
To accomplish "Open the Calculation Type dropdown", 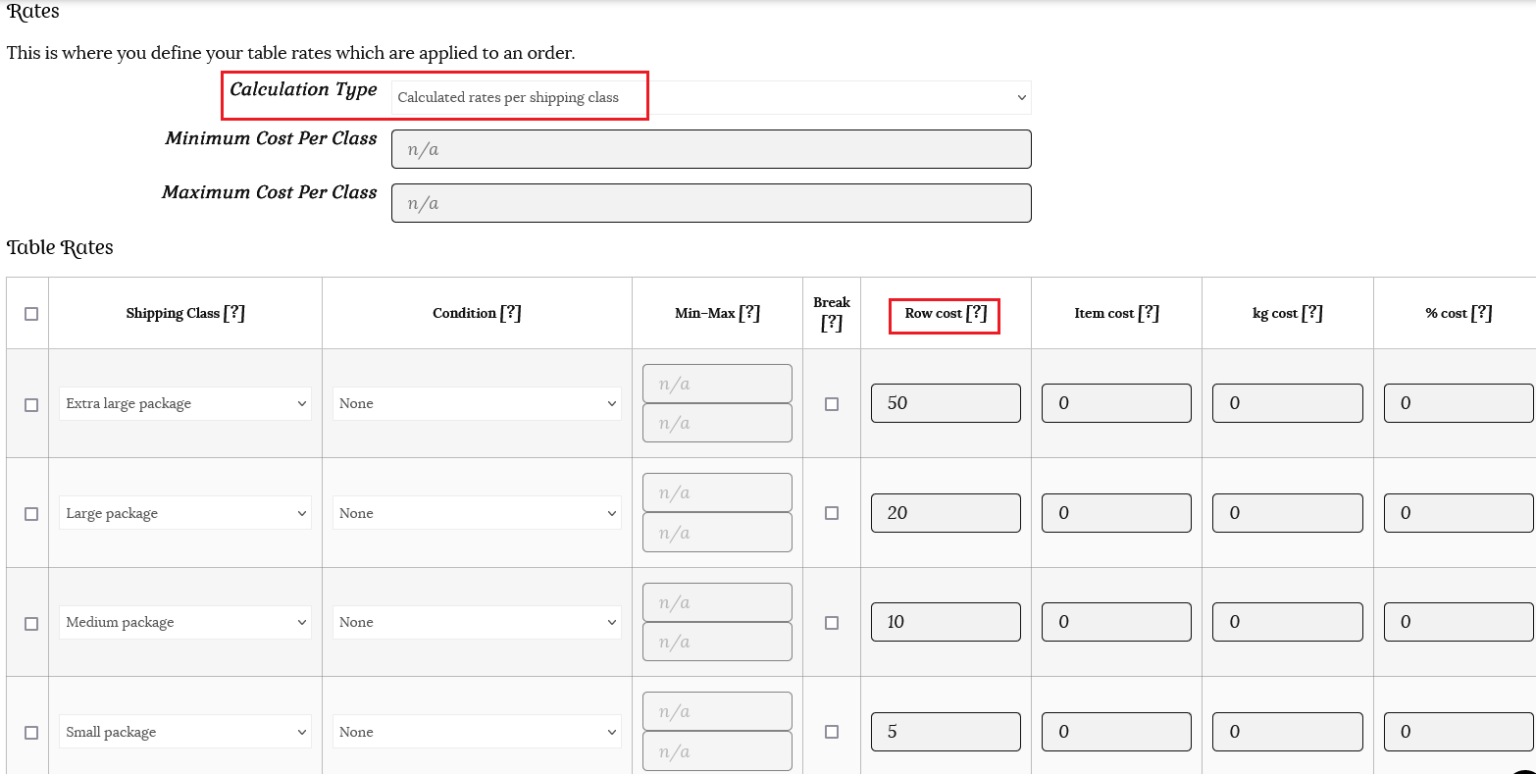I will [710, 98].
